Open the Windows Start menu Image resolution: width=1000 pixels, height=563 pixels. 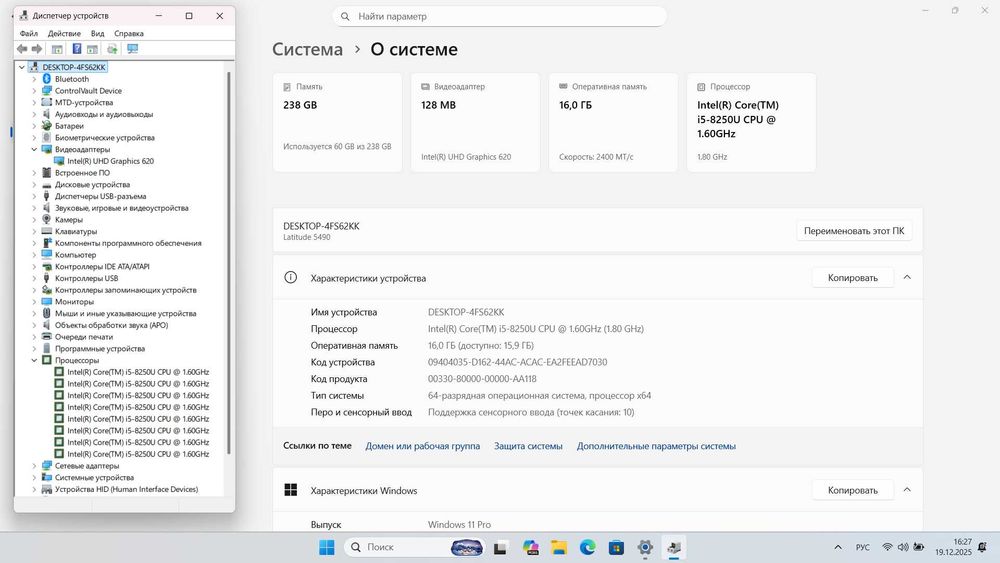(x=327, y=547)
